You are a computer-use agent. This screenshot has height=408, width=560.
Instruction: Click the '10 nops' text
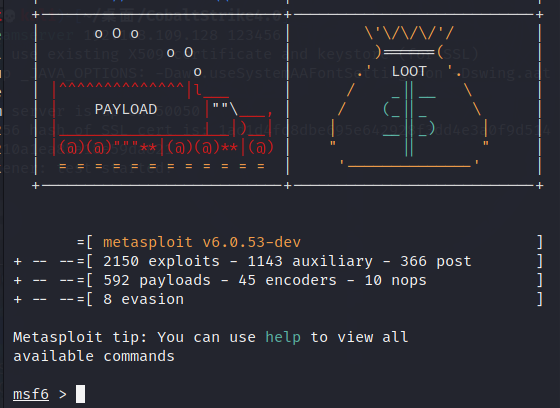click(395, 280)
